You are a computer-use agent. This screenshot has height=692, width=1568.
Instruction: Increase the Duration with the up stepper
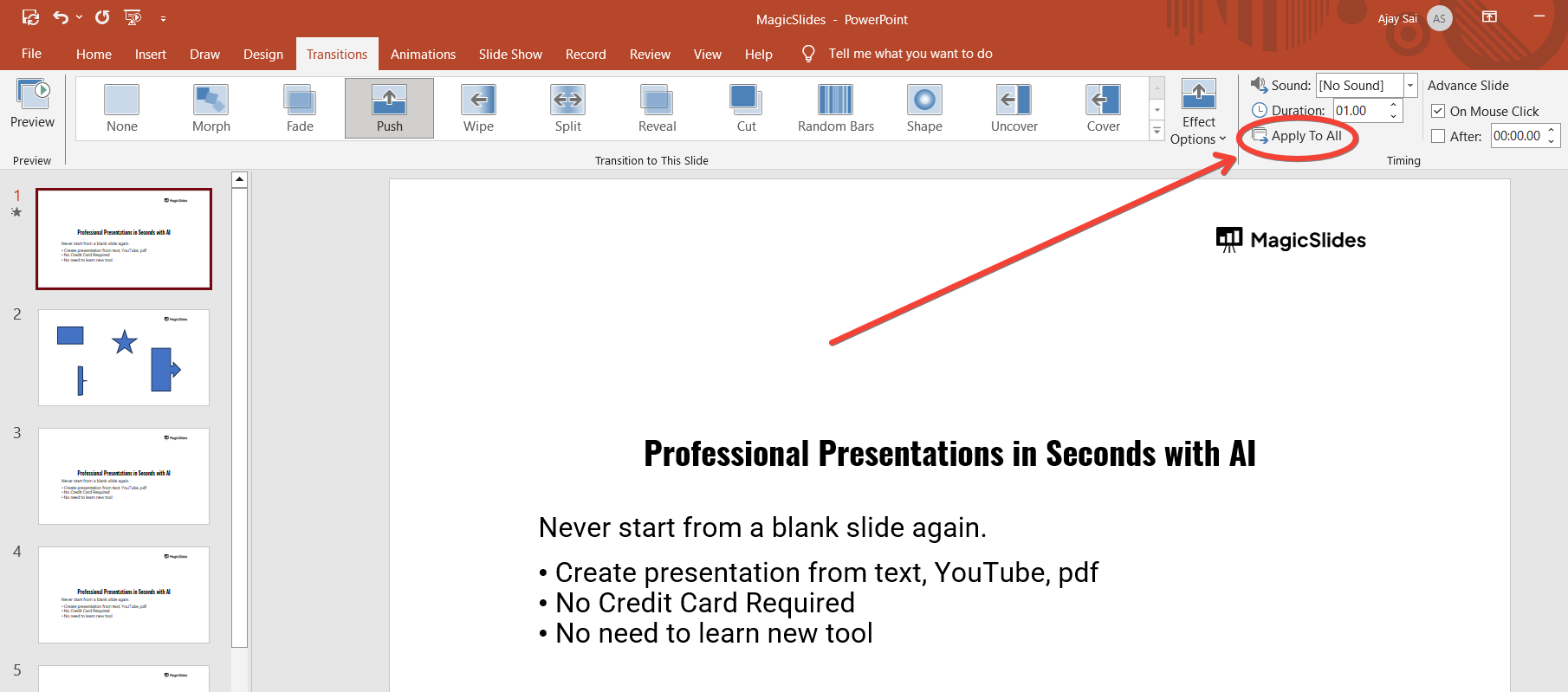1394,105
